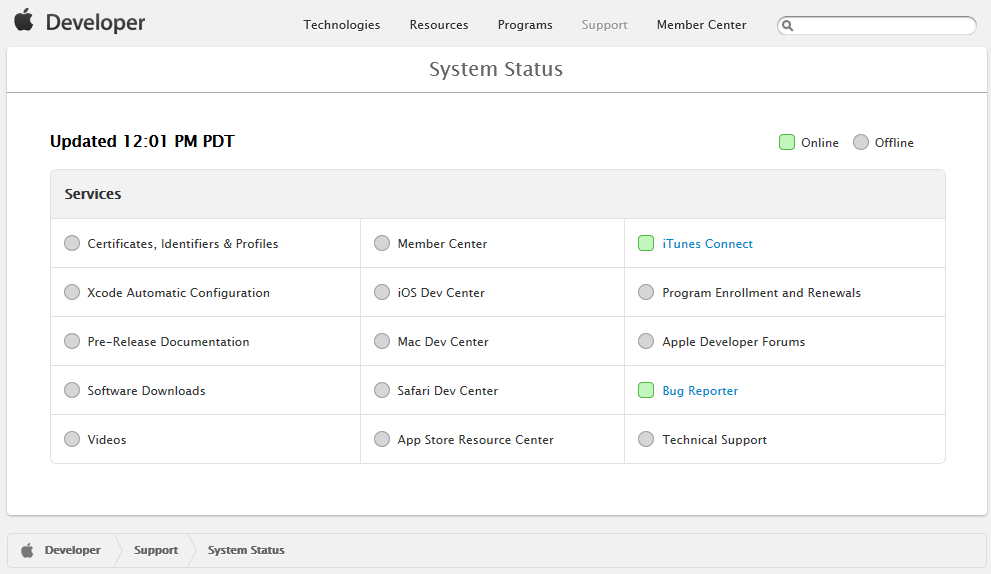Open the Programs menu
The width and height of the screenshot is (991, 574).
[x=525, y=25]
